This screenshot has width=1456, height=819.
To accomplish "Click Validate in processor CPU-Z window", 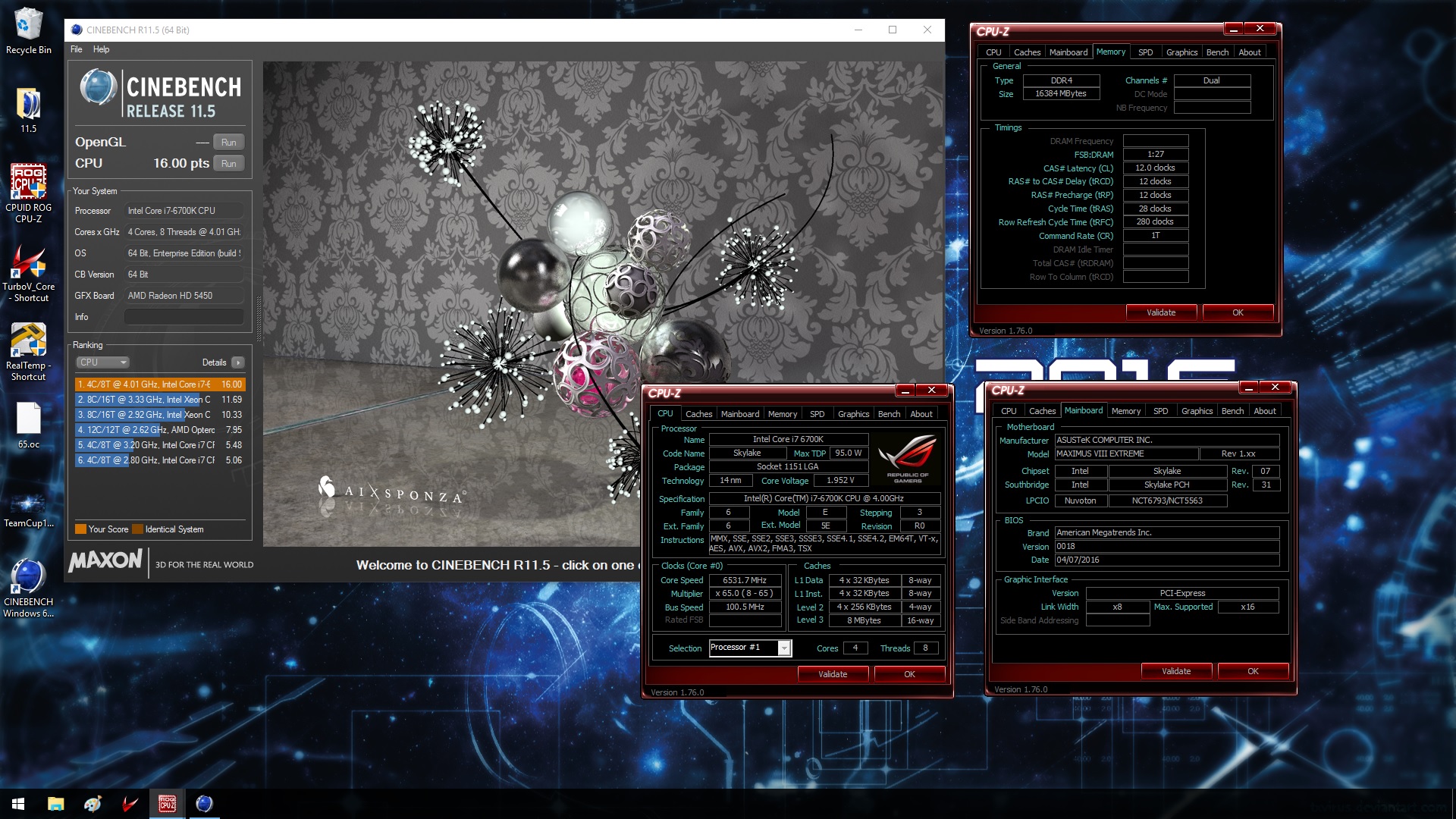I will 833,674.
